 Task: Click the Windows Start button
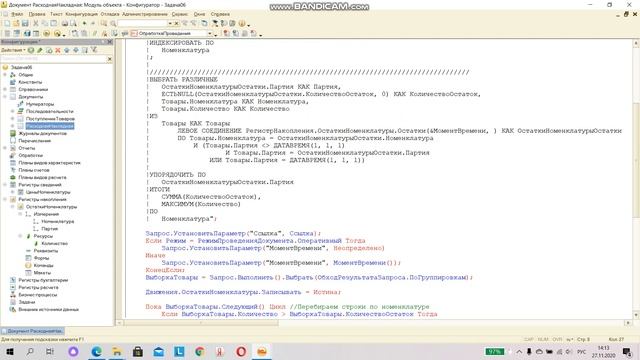(x=10, y=351)
